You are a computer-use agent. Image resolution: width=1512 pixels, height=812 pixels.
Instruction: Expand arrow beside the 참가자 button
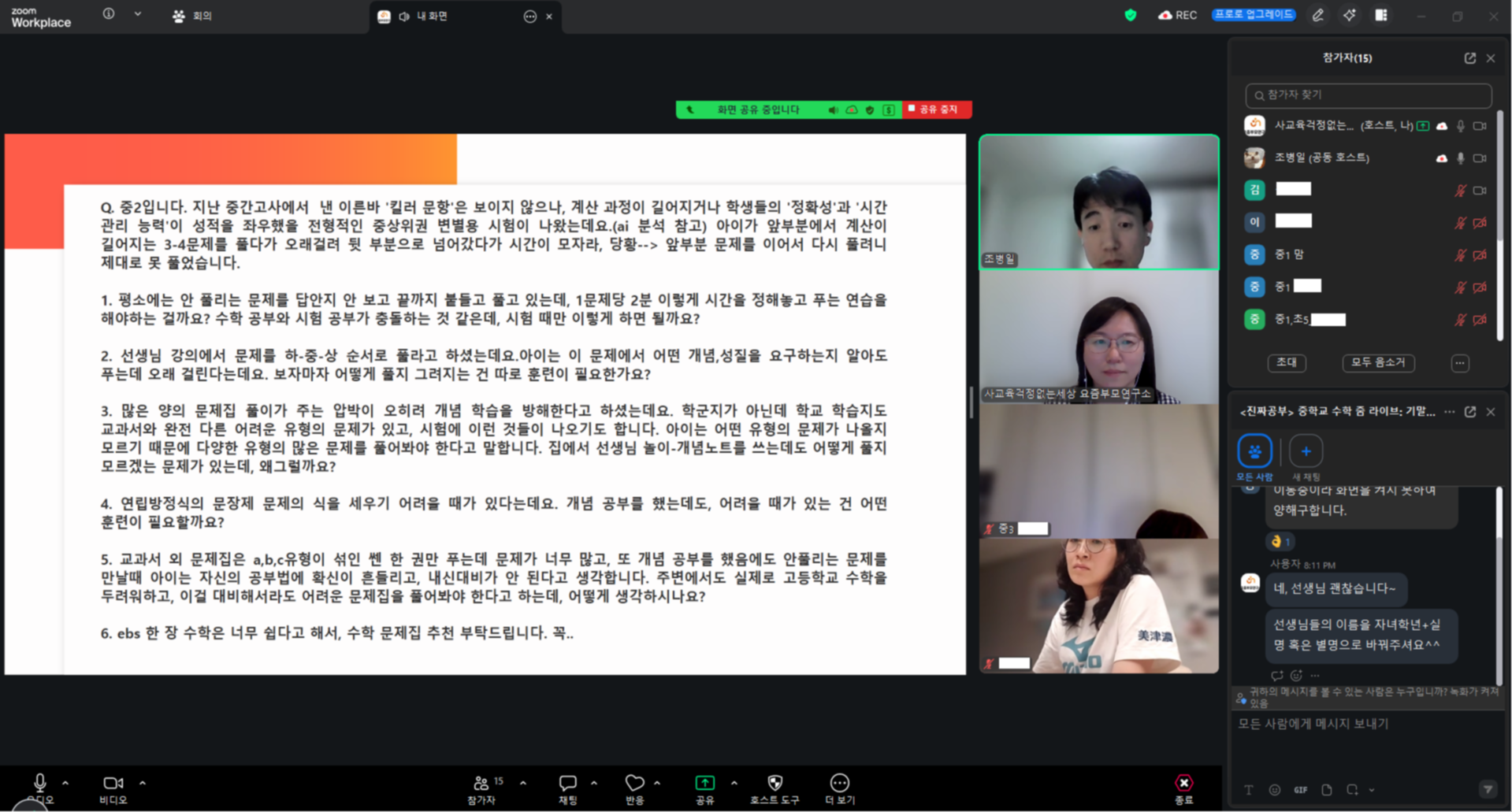point(523,783)
